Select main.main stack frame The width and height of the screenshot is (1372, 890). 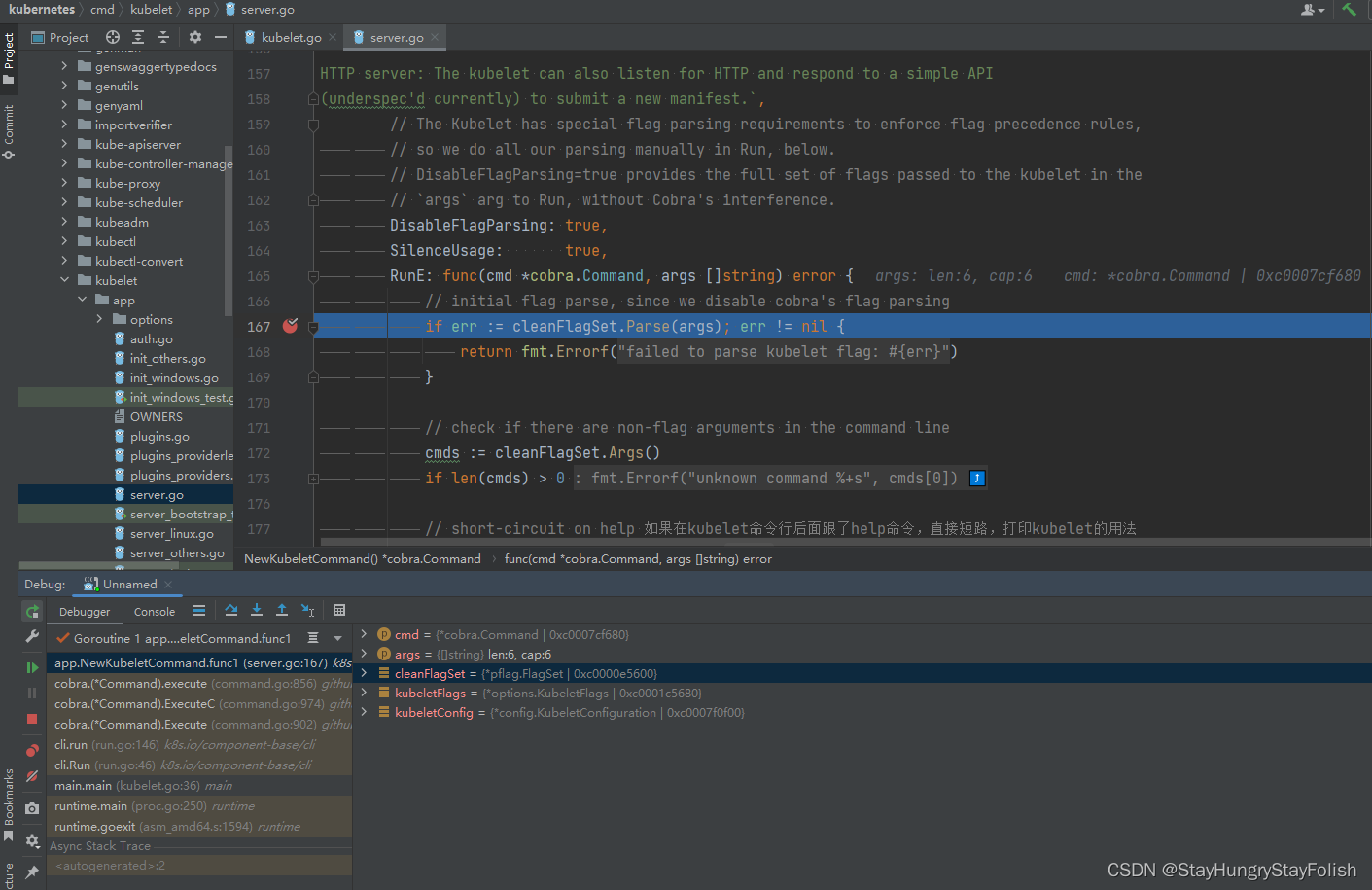pyautogui.click(x=201, y=785)
